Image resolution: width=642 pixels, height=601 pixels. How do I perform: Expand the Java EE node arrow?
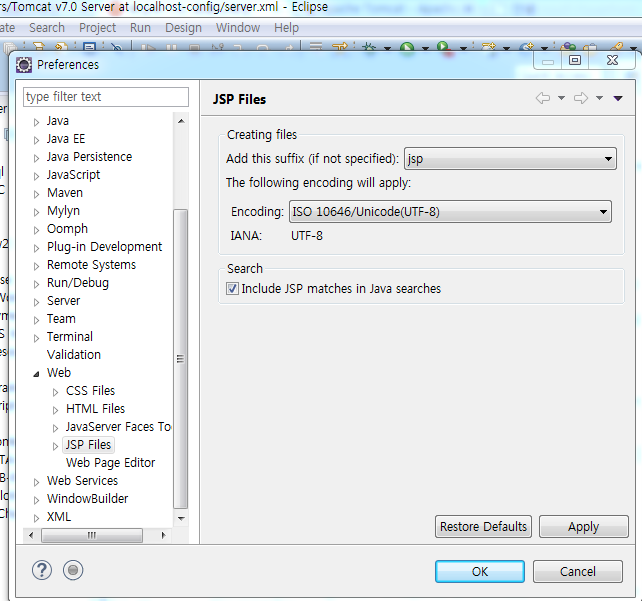36,140
